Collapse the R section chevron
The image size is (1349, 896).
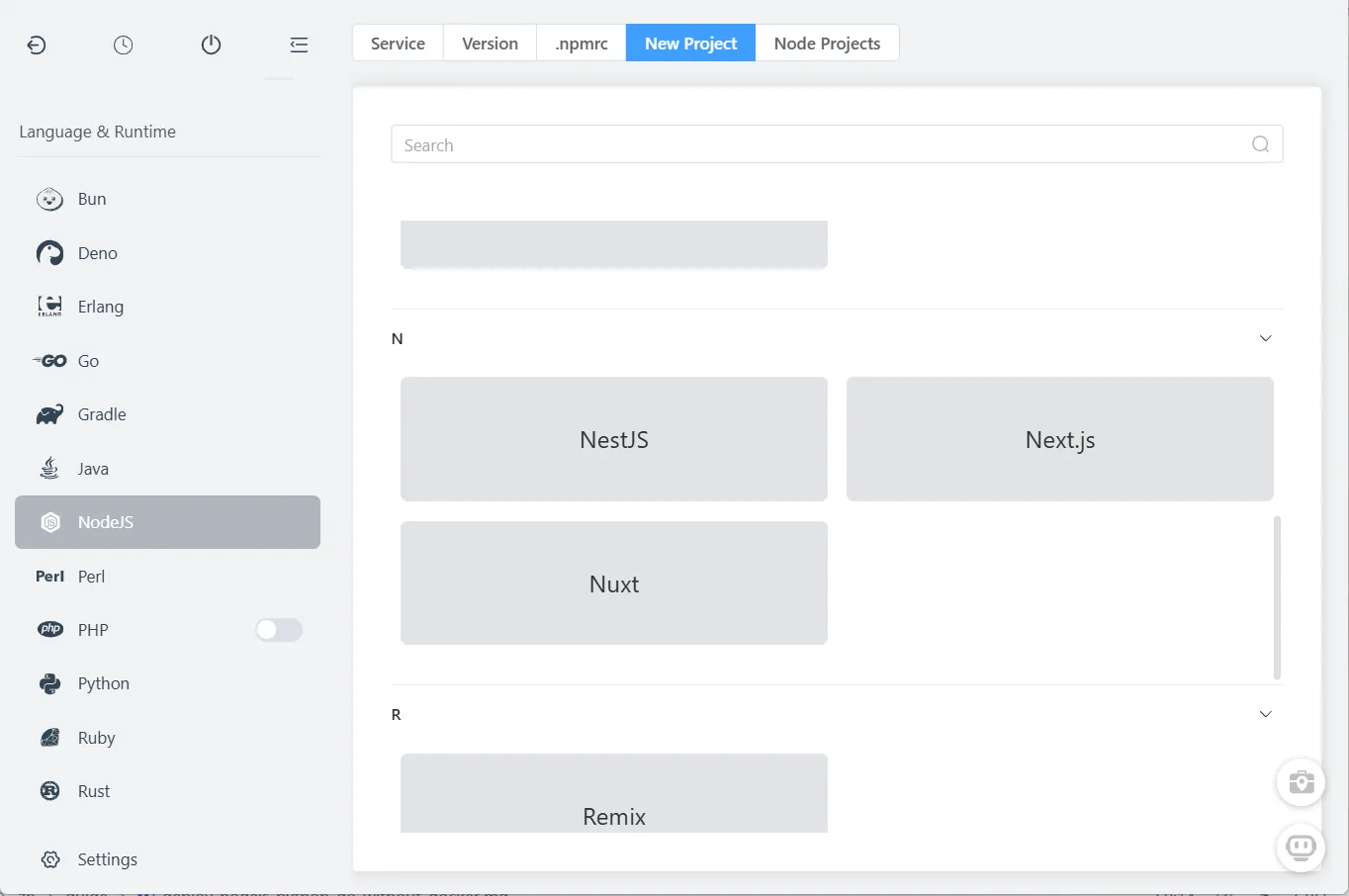click(1265, 714)
